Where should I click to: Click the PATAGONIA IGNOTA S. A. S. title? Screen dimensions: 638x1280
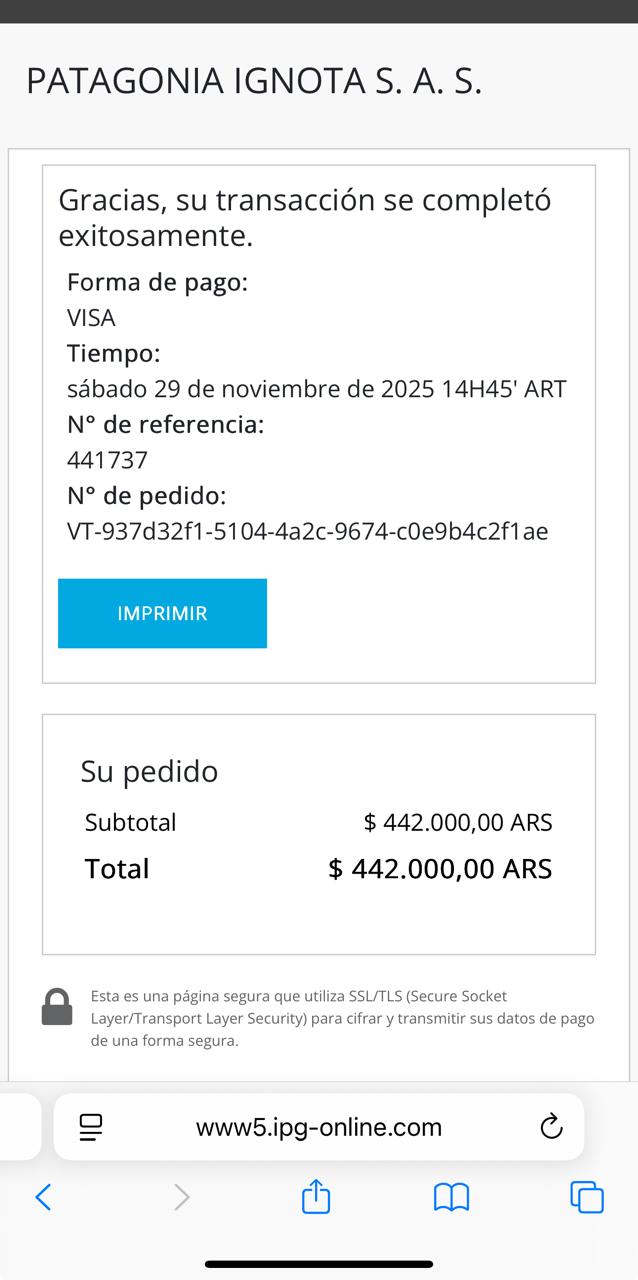[x=254, y=81]
